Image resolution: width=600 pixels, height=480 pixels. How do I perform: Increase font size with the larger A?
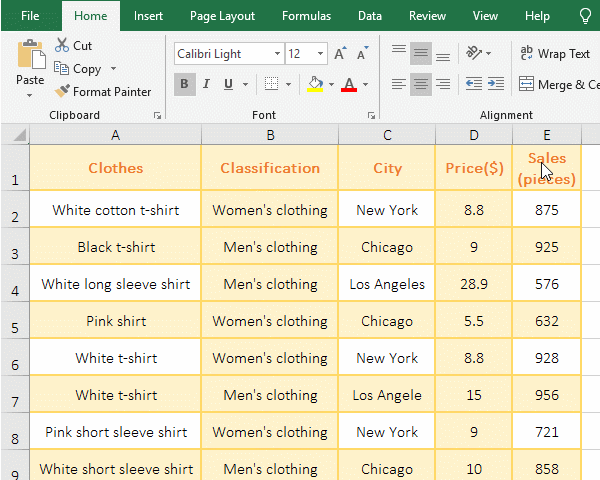pos(340,54)
